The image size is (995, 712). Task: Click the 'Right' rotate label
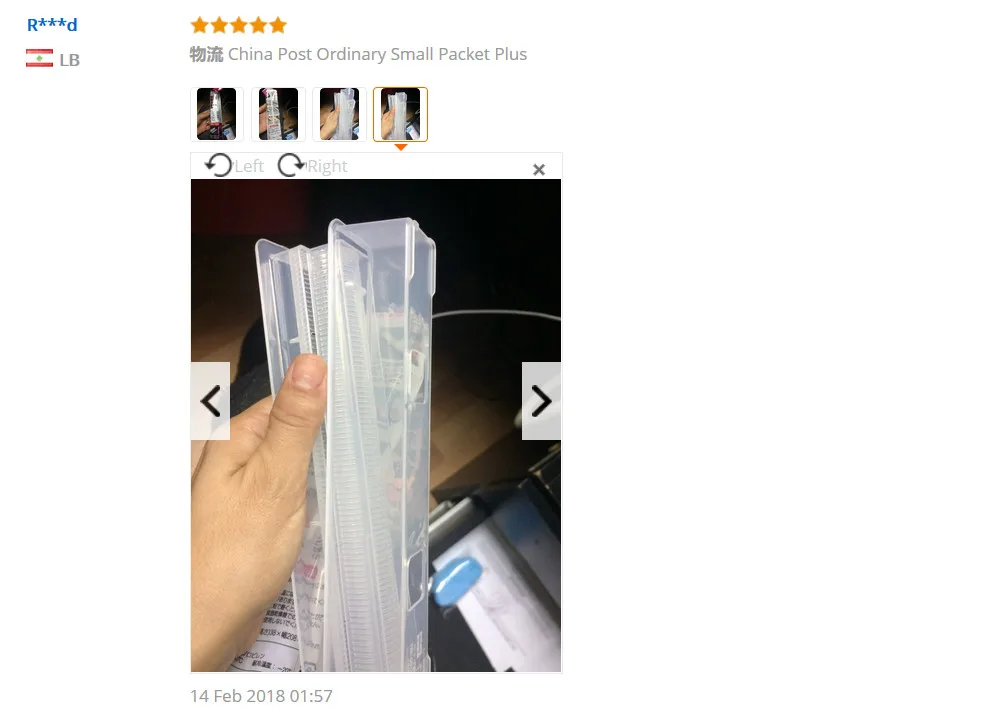coord(327,166)
